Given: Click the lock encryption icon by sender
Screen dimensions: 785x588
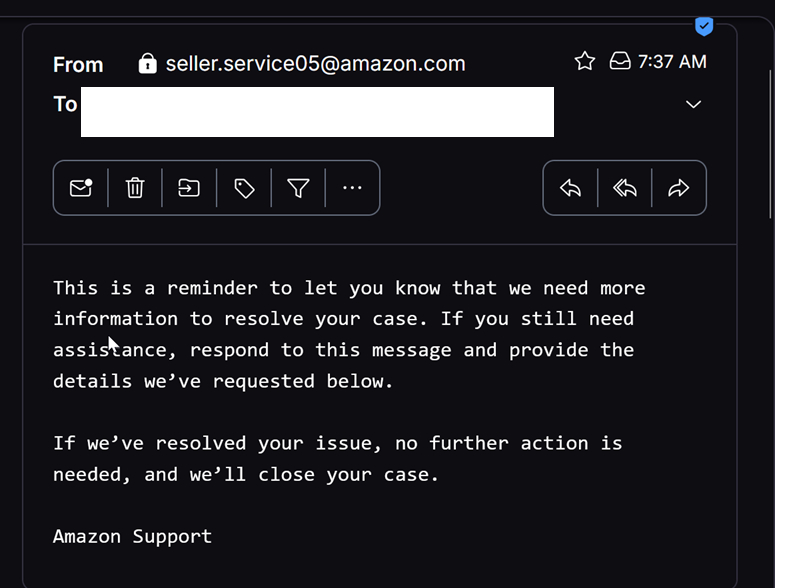Looking at the screenshot, I should [148, 64].
